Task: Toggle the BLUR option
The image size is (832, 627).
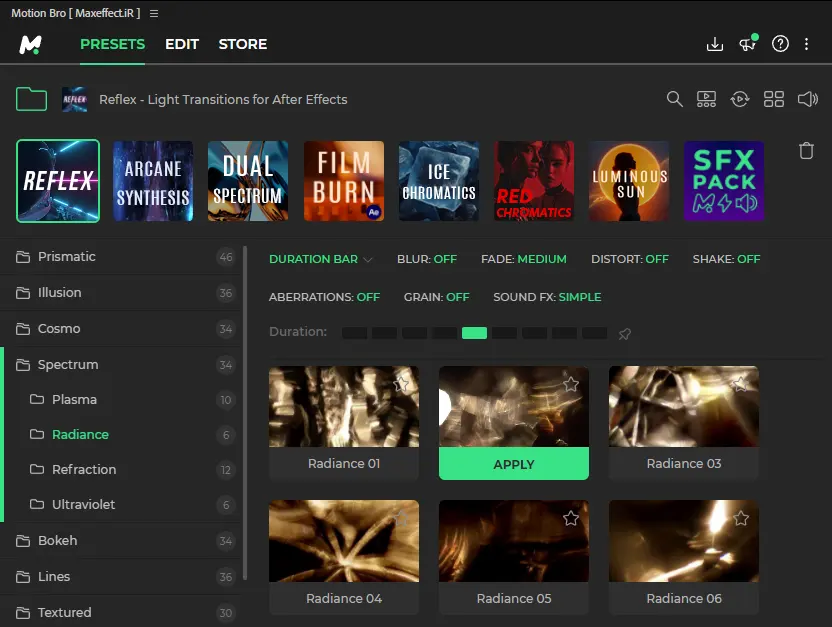Action: 427,259
